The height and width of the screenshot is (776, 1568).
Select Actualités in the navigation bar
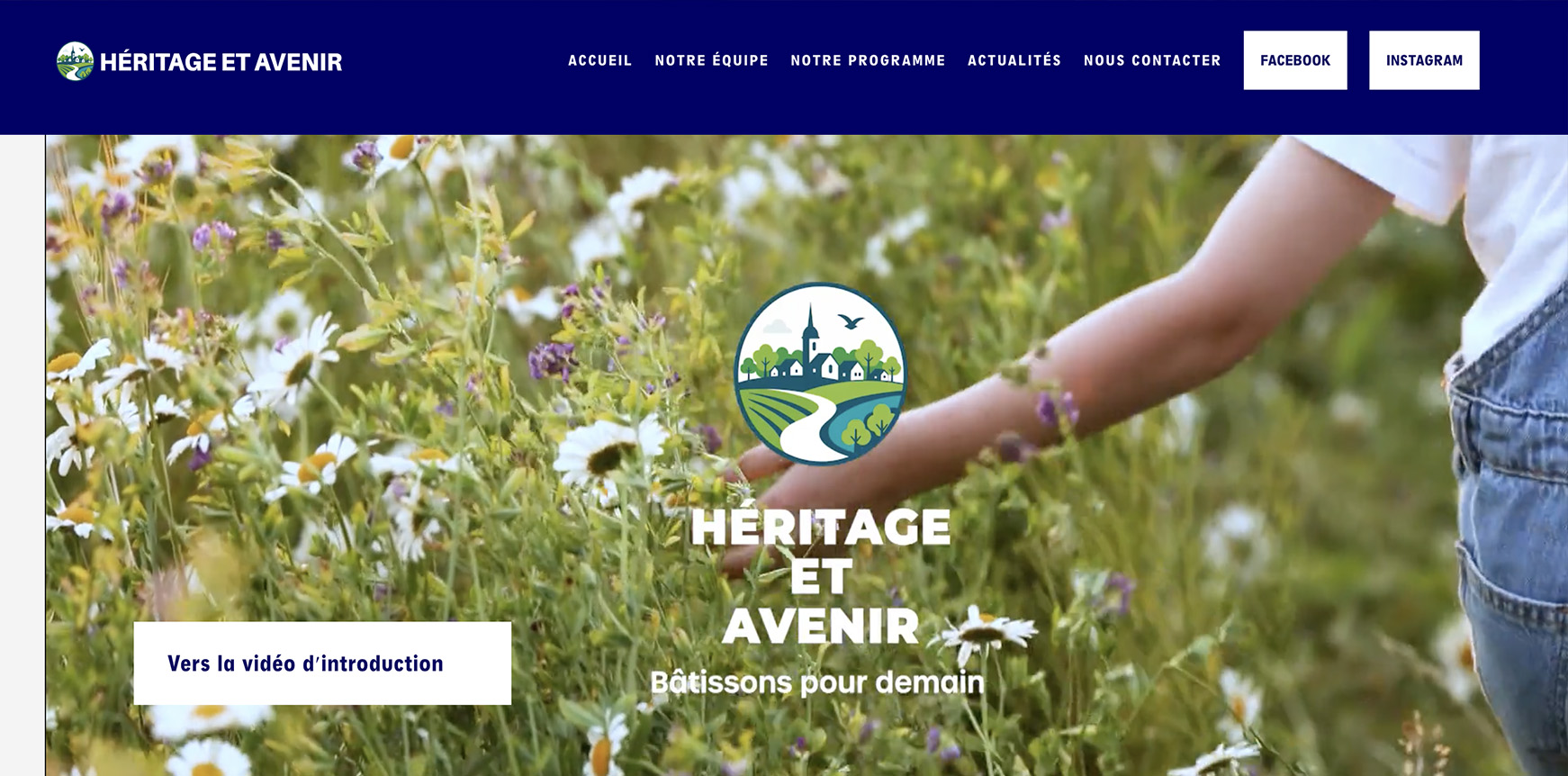tap(1014, 60)
